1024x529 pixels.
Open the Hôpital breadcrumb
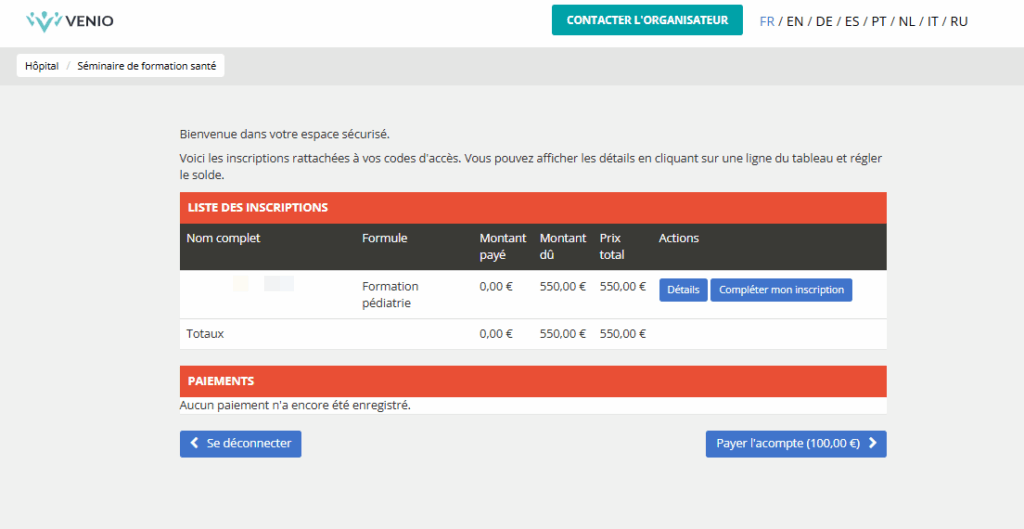[x=42, y=66]
